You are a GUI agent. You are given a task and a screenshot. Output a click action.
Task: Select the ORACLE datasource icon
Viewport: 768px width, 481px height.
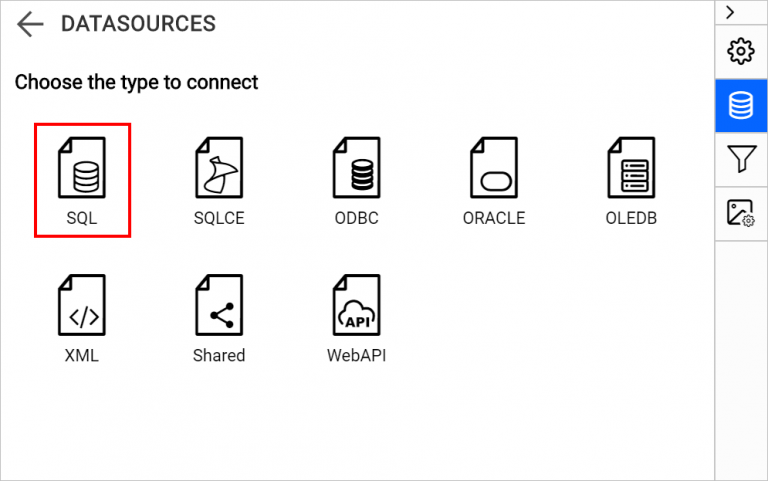coord(493,169)
